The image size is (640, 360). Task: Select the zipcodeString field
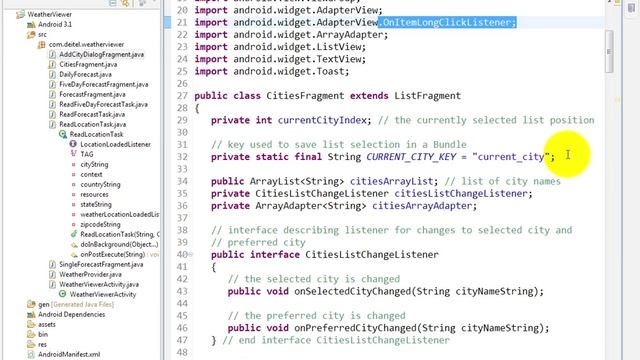(100, 224)
